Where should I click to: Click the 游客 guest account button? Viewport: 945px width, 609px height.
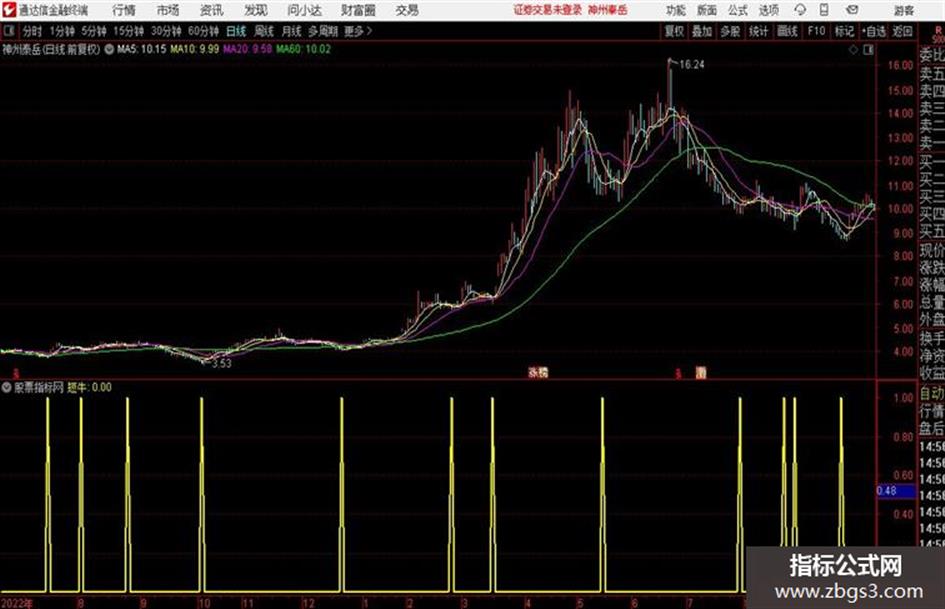[903, 10]
